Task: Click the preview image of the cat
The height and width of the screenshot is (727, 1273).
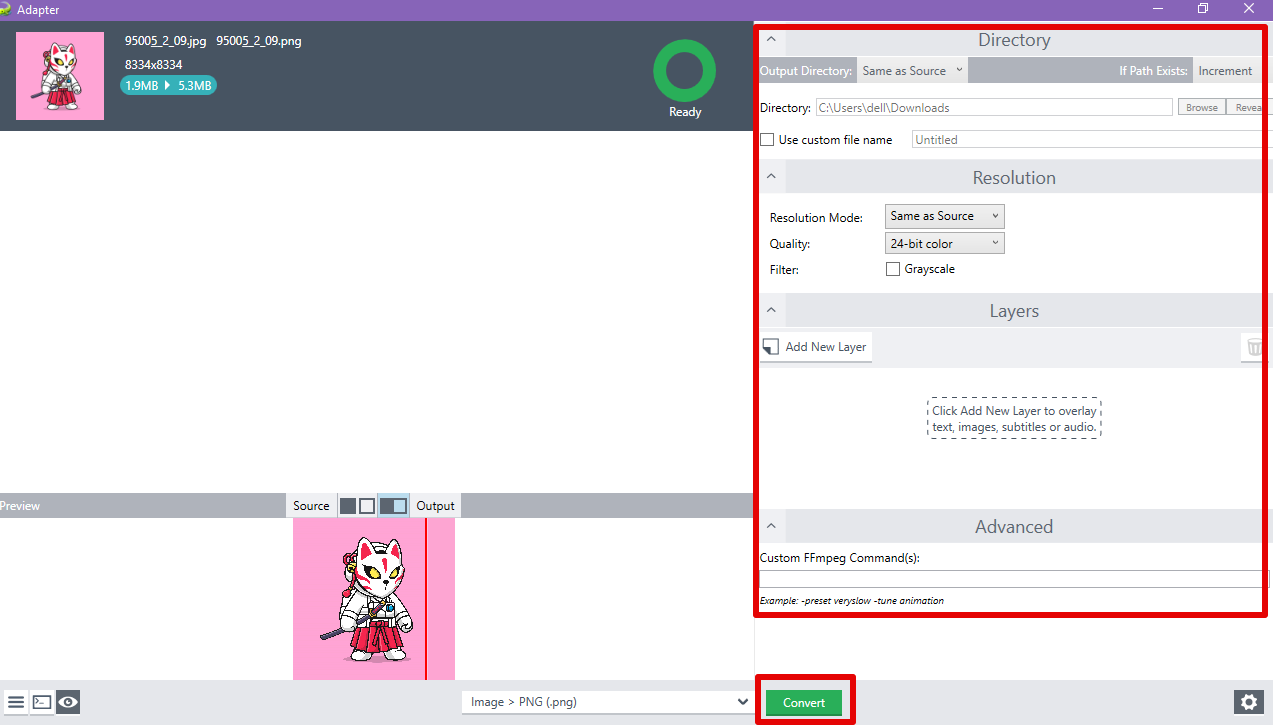Action: [374, 599]
